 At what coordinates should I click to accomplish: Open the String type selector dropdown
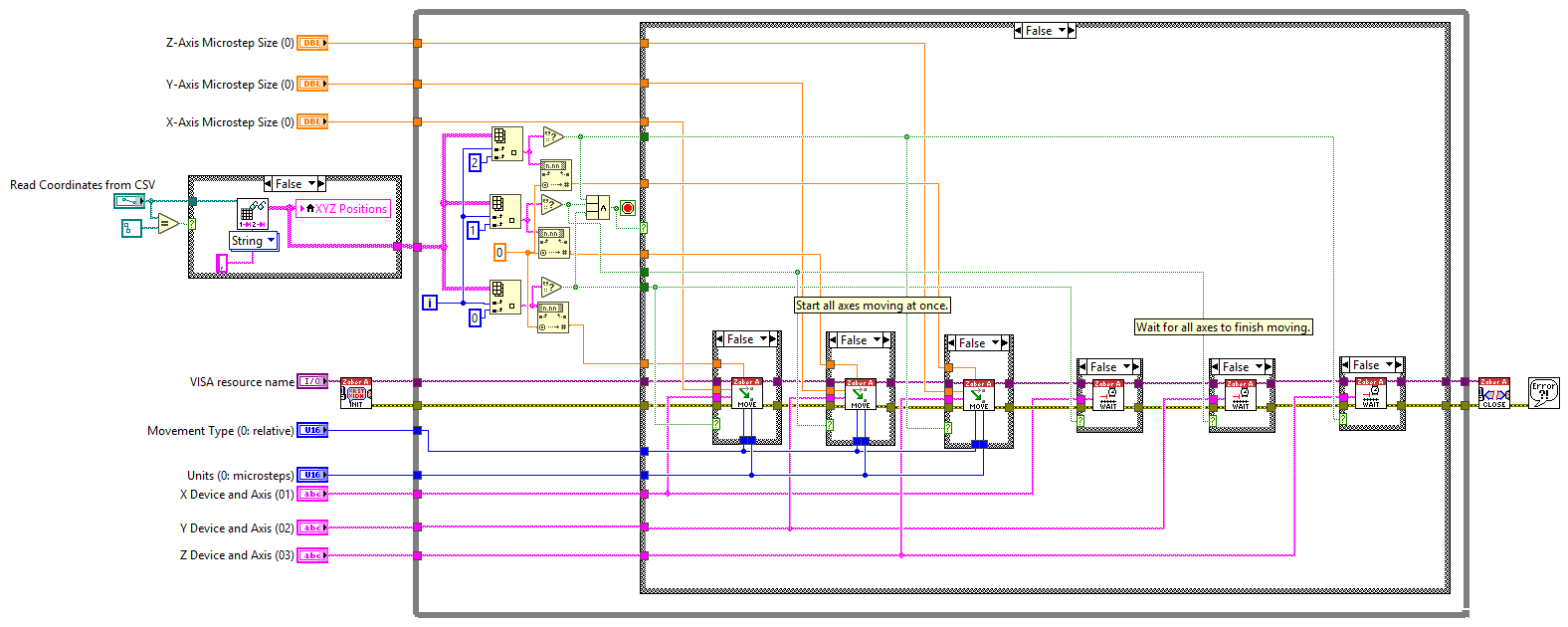(x=271, y=241)
